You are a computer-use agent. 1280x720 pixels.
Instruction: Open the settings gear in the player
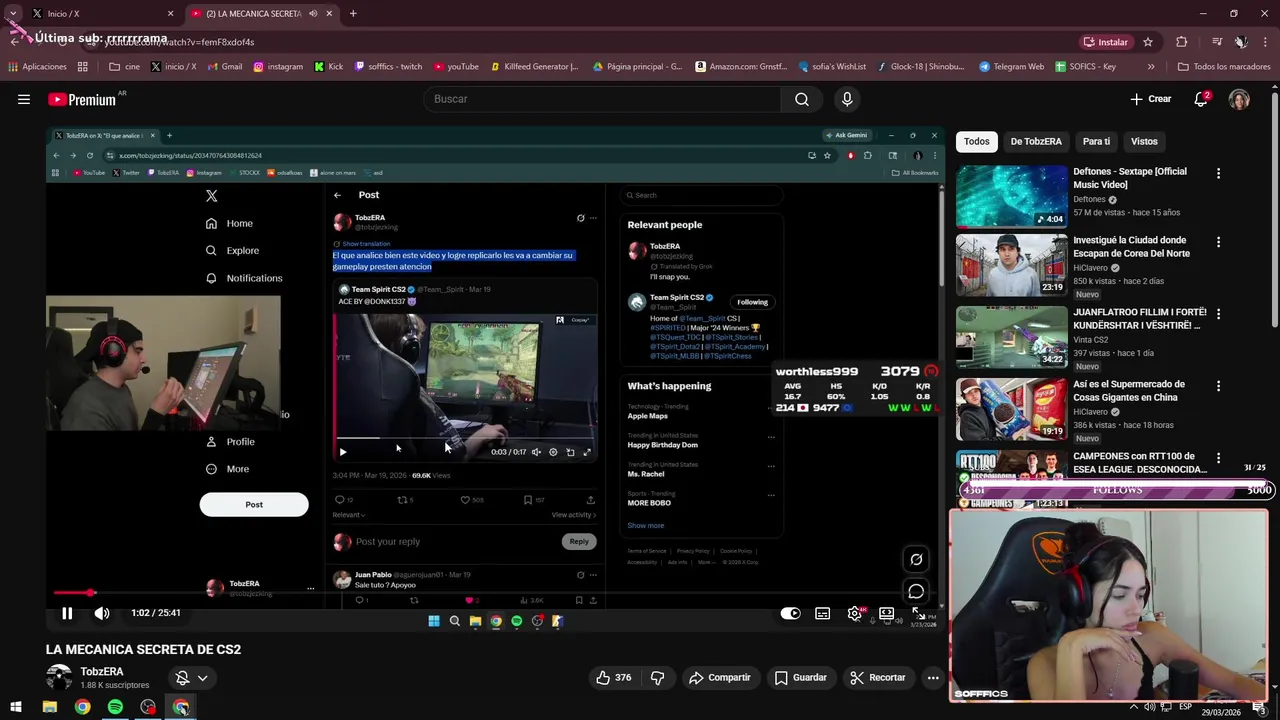(x=854, y=613)
